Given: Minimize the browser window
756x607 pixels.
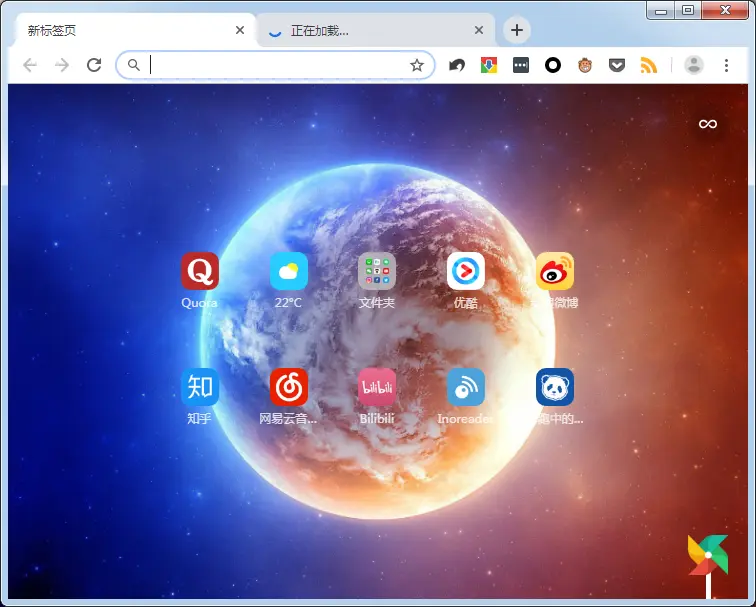Looking at the screenshot, I should coord(661,11).
